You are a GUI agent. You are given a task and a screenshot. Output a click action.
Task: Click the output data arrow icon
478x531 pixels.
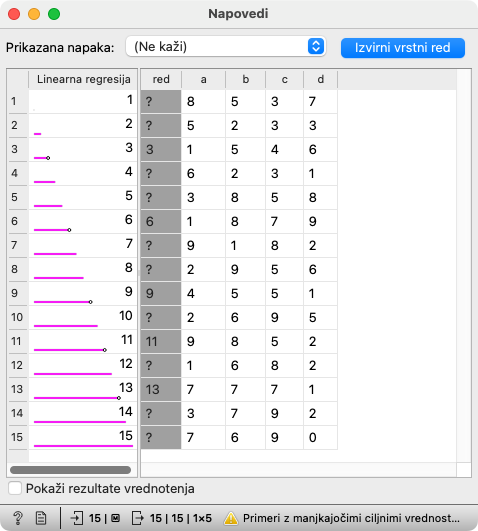click(138, 518)
